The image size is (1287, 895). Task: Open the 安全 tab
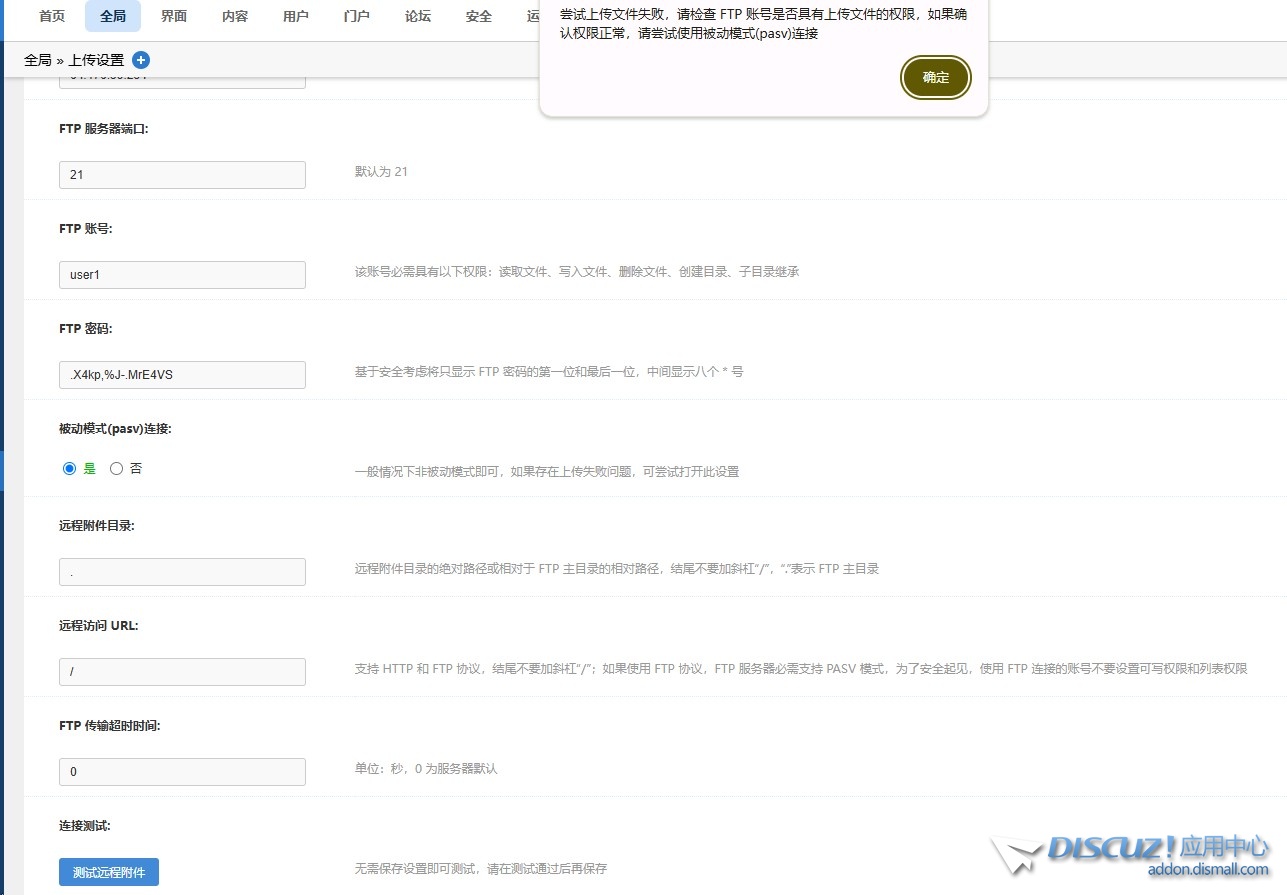(x=479, y=16)
